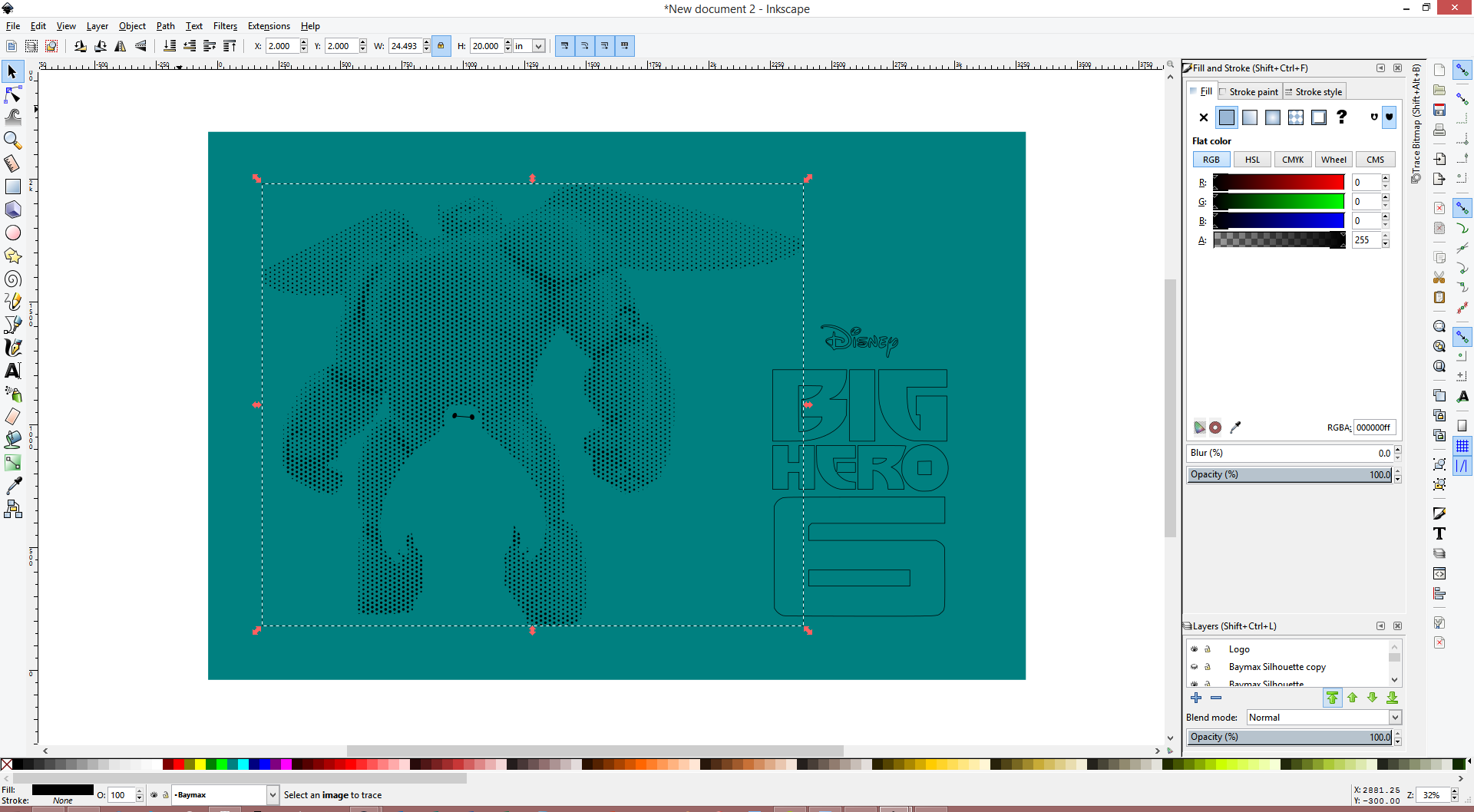The height and width of the screenshot is (812, 1474).
Task: Select the HSL color mode button
Action: click(x=1252, y=160)
